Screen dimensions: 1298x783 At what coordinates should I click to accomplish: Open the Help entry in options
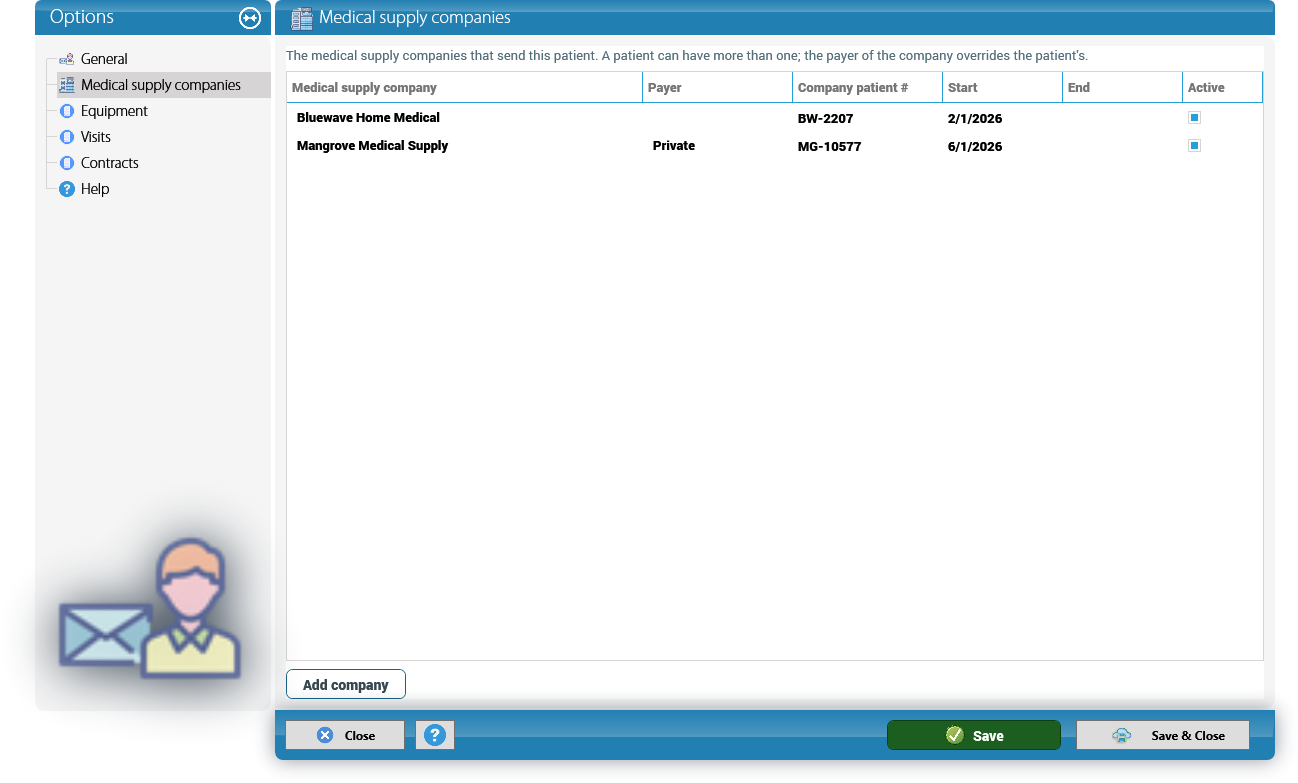95,189
